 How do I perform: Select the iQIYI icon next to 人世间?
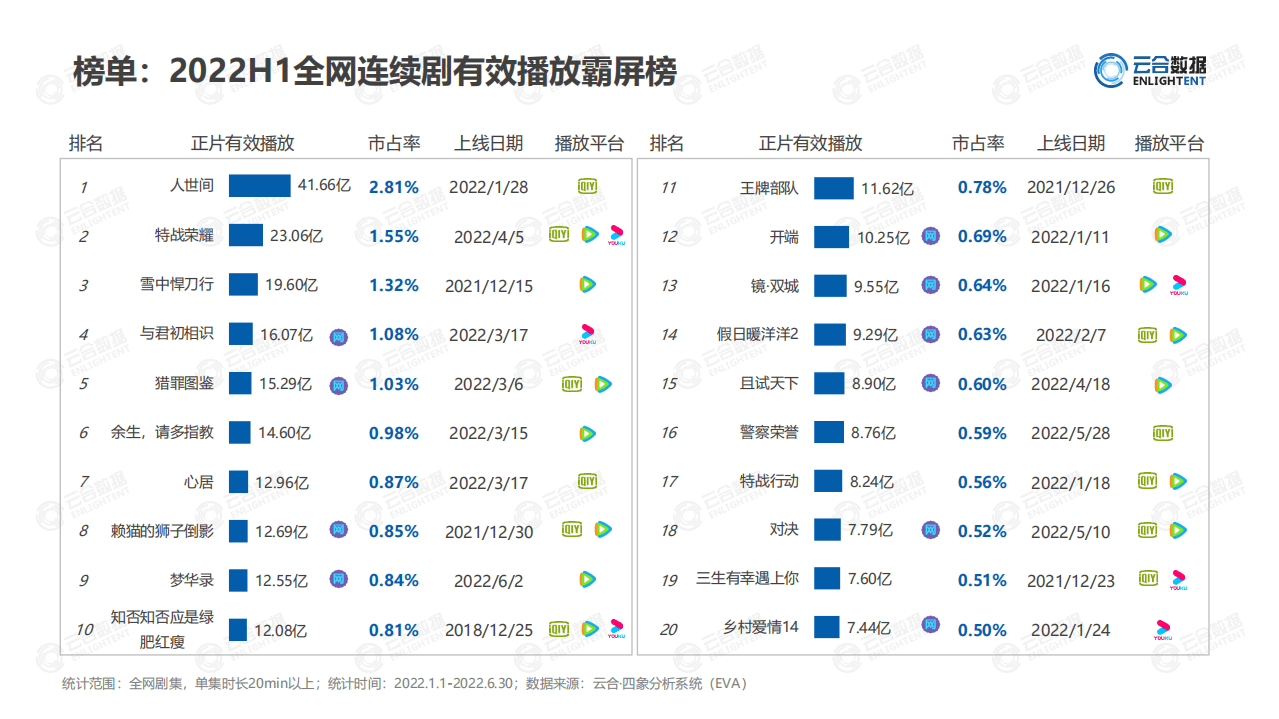585,186
